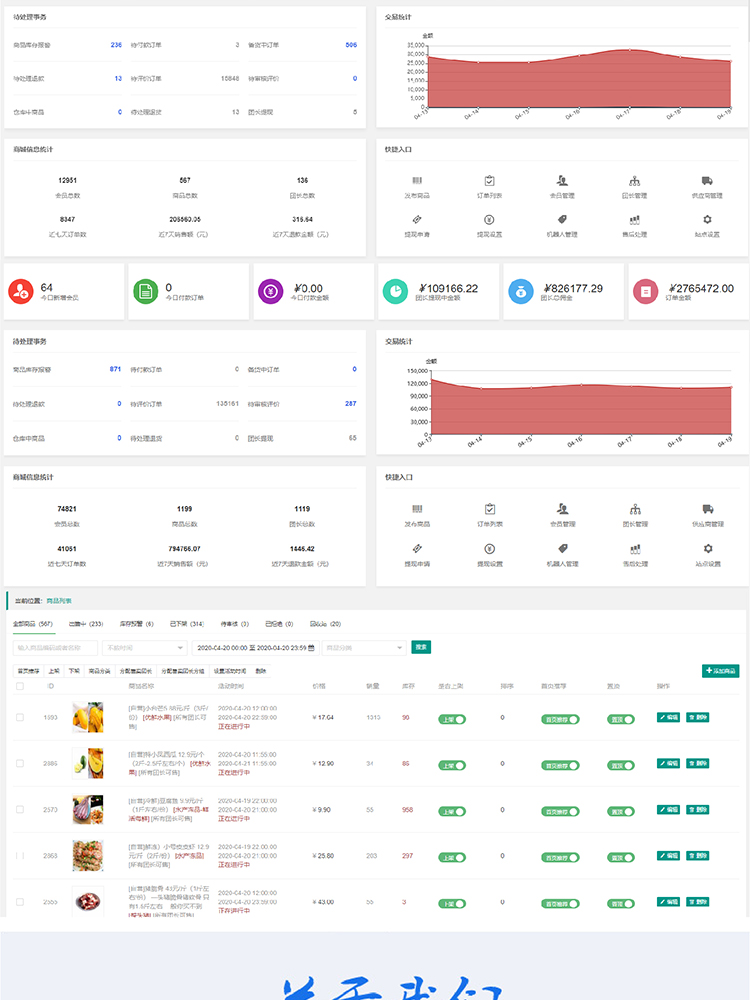Open 供应商管理 truck icon in upper quick-entry panel
Image resolution: width=750 pixels, height=1000 pixels.
[707, 181]
